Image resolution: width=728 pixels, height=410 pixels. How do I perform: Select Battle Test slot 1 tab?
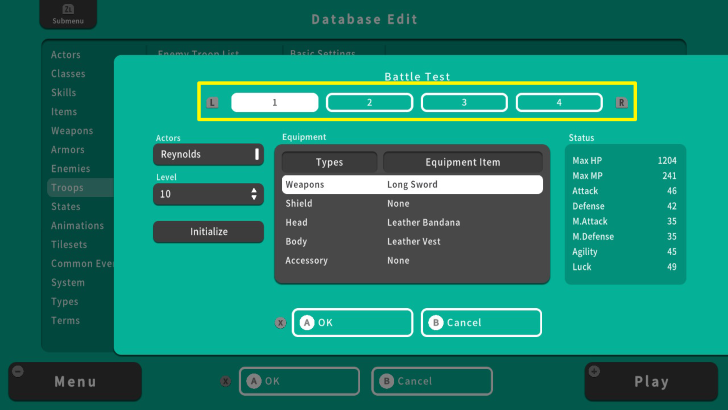tap(275, 102)
